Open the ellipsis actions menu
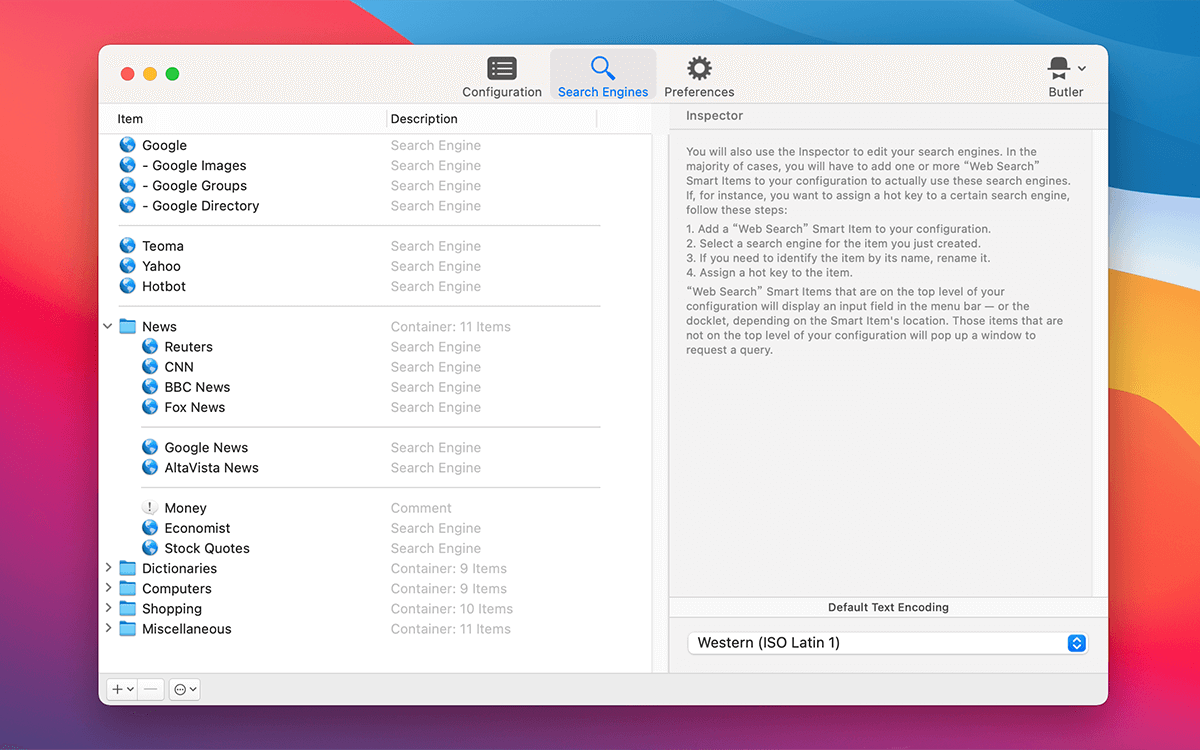Viewport: 1200px width, 750px height. 184,689
